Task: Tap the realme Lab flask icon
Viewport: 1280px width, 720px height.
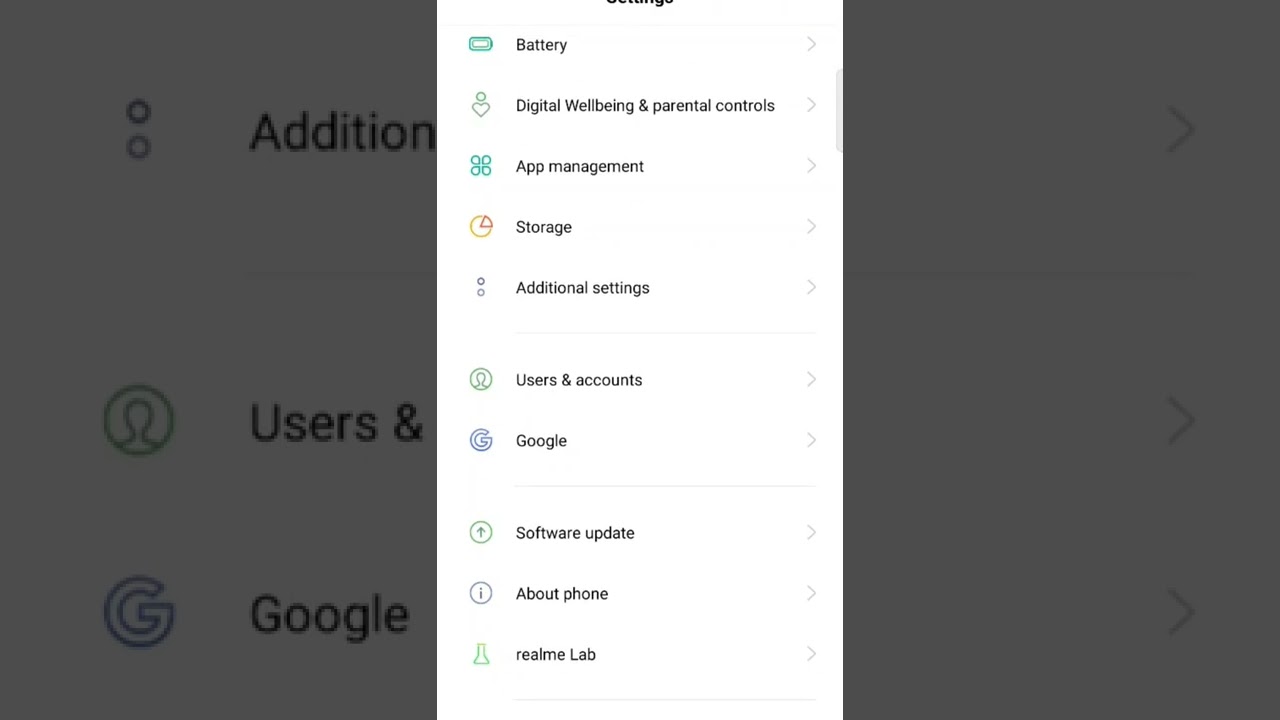Action: point(481,655)
